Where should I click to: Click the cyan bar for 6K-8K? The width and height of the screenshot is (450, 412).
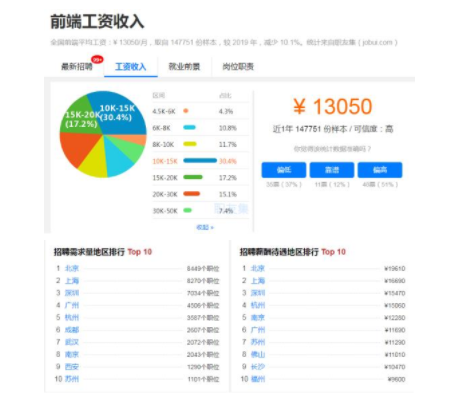(189, 128)
